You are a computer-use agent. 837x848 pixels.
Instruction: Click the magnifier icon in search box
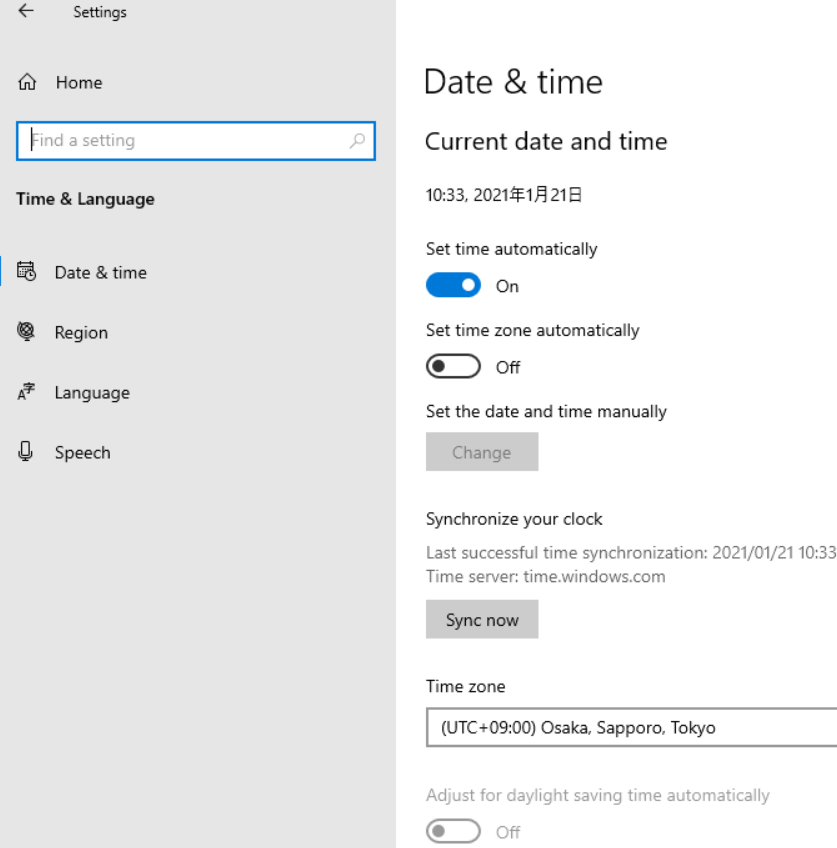[357, 141]
